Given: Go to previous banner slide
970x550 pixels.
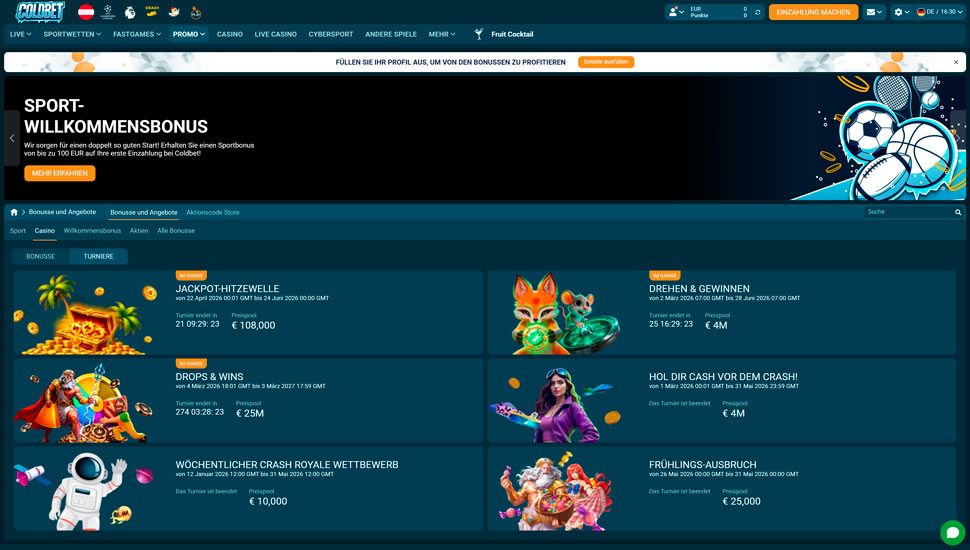Looking at the screenshot, I should coord(12,138).
